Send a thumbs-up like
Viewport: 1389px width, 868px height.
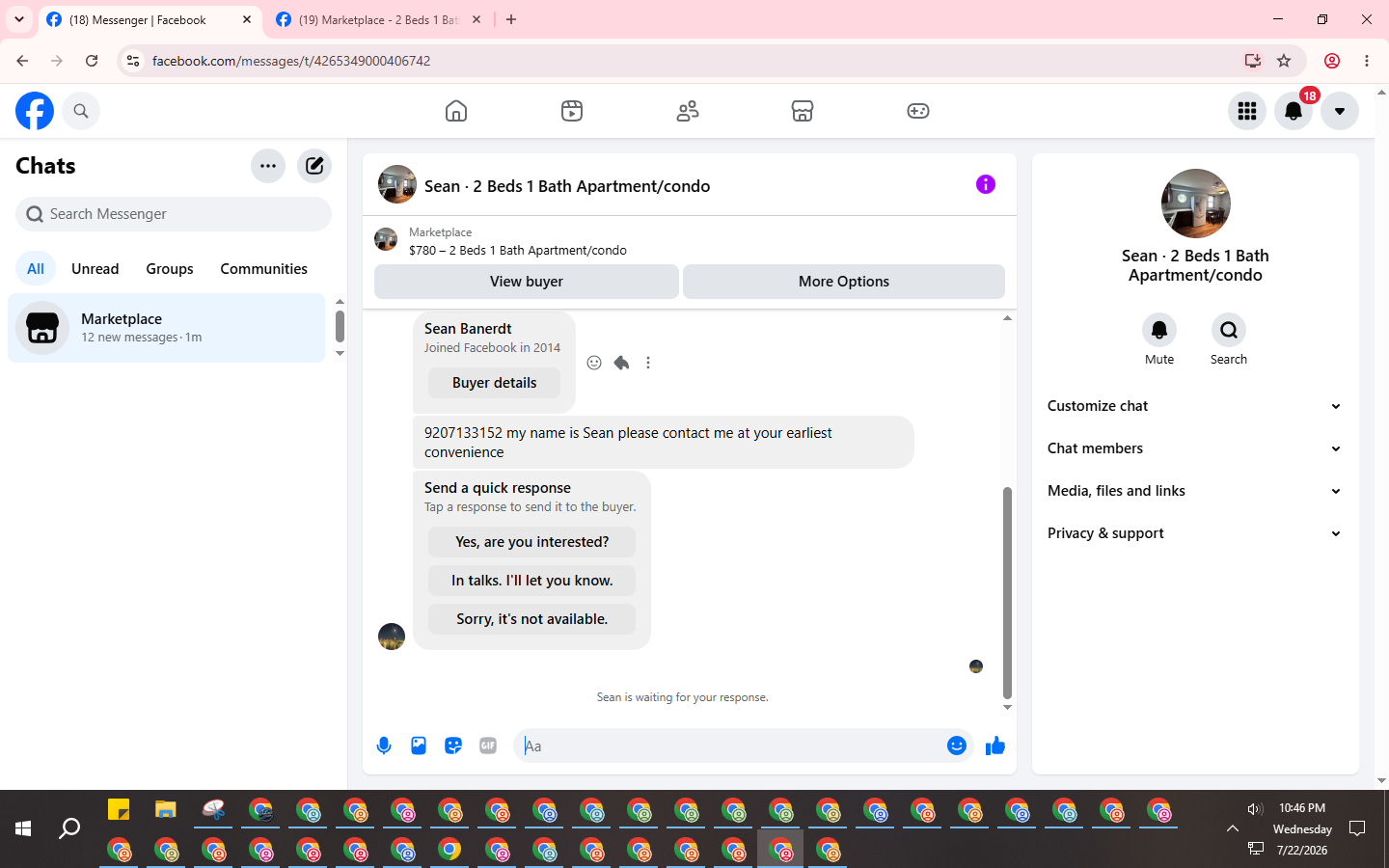tap(995, 746)
